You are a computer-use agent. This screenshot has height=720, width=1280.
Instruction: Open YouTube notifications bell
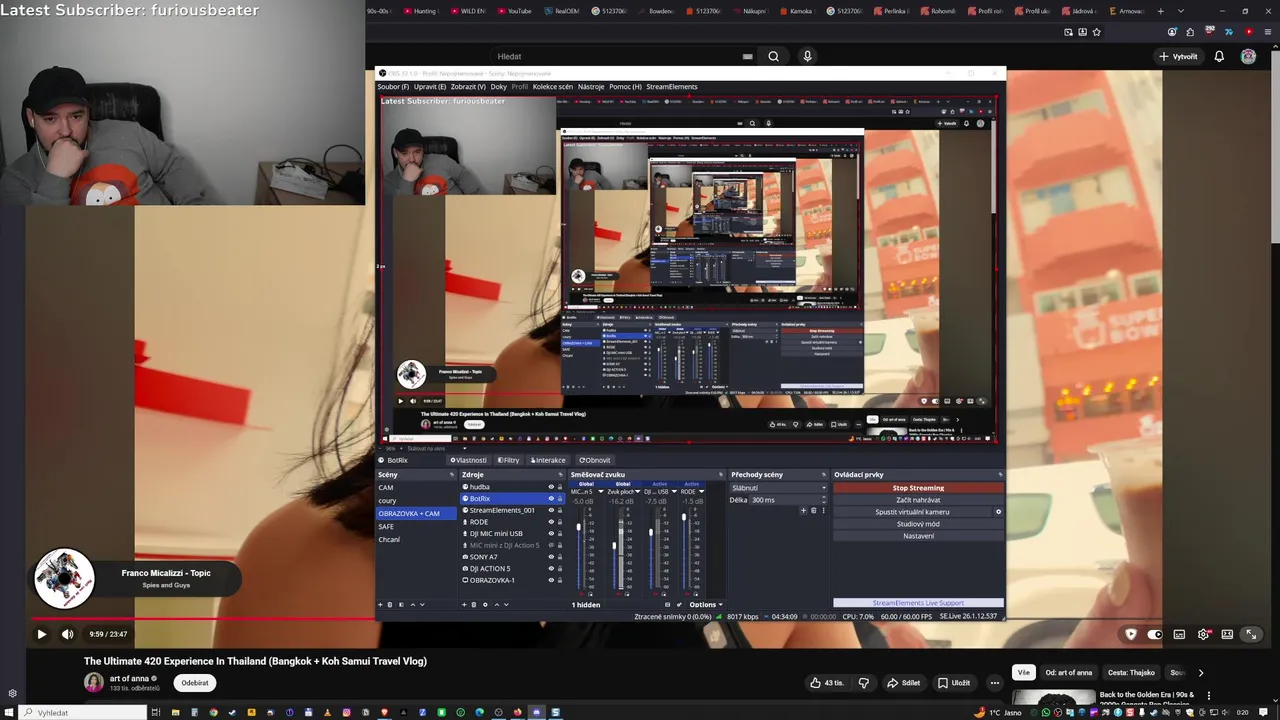click(x=1219, y=56)
